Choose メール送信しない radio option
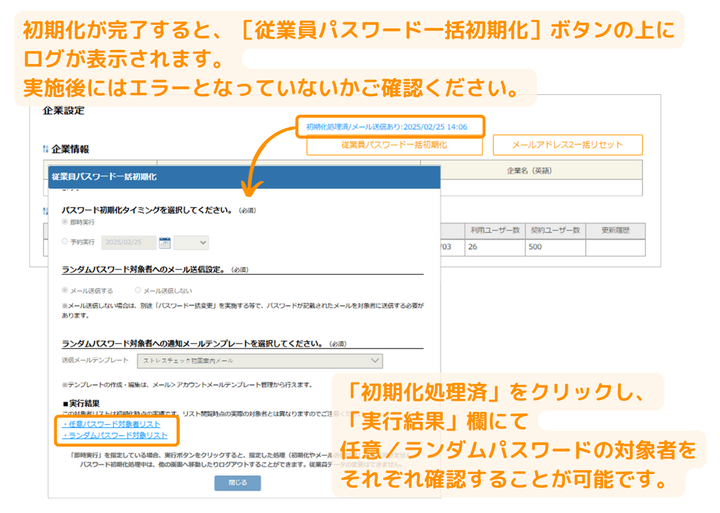 pos(137,290)
